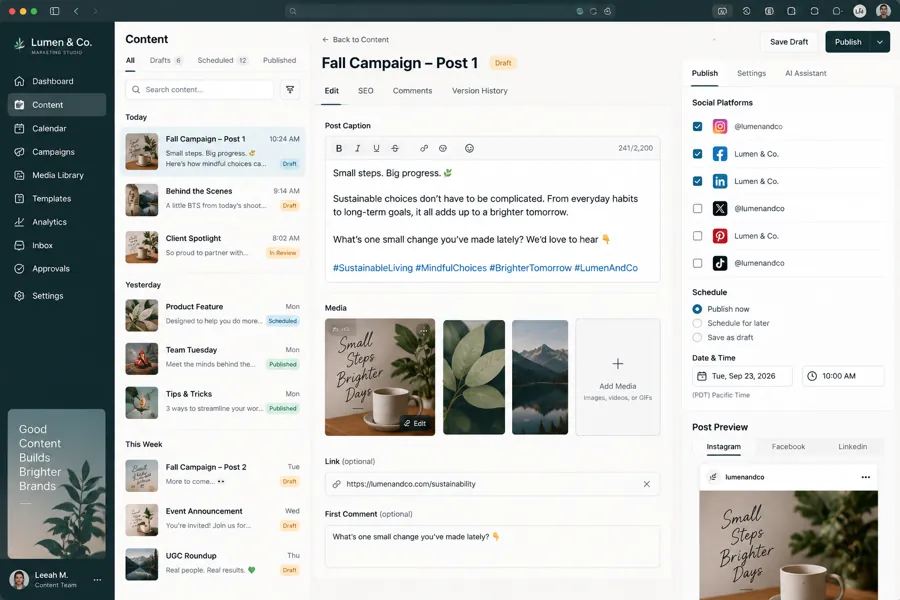Enable the TikTok @lumenandco checkbox
This screenshot has height=600, width=900.
(x=697, y=263)
